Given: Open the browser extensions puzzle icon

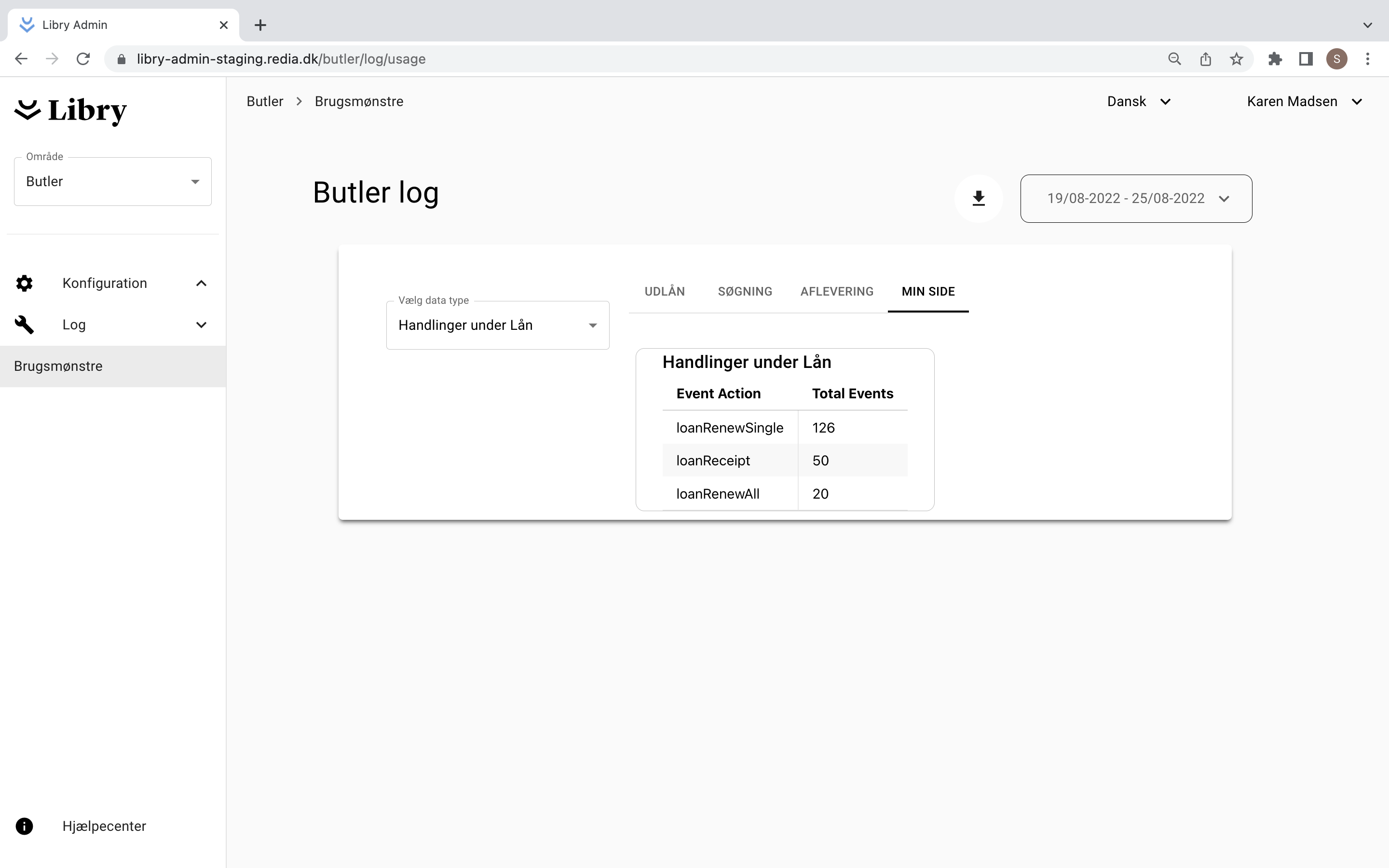Looking at the screenshot, I should click(1275, 59).
